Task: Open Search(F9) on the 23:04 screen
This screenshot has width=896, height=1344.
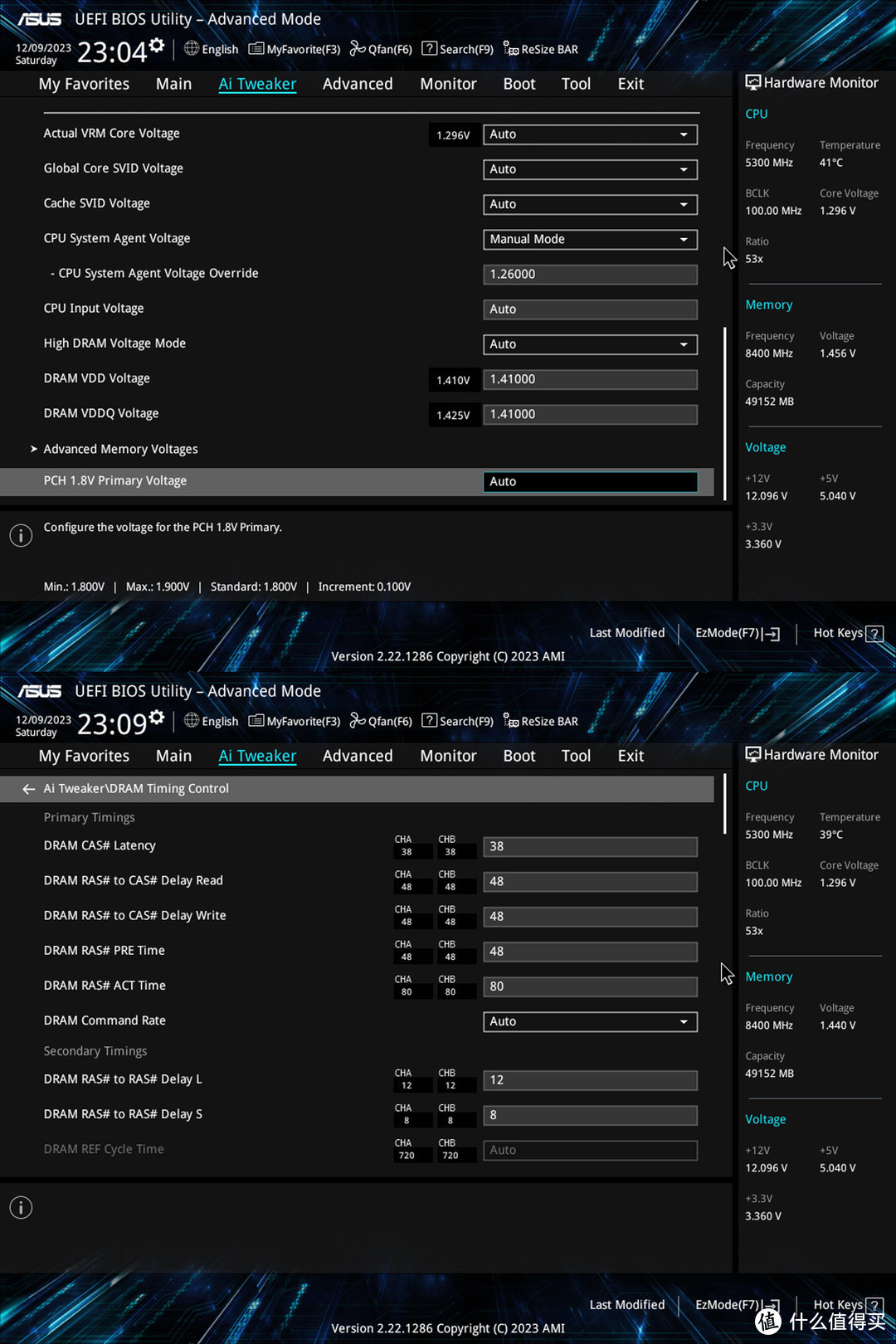Action: click(457, 49)
